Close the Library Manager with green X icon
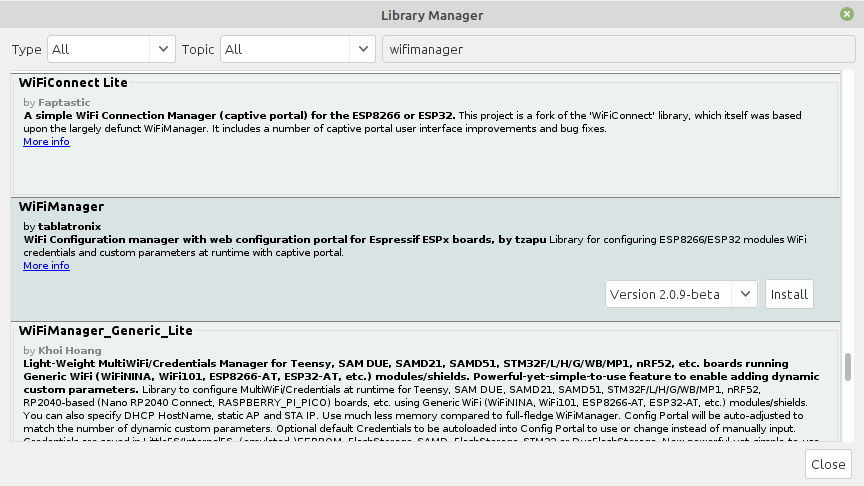This screenshot has width=864, height=486. click(x=847, y=14)
